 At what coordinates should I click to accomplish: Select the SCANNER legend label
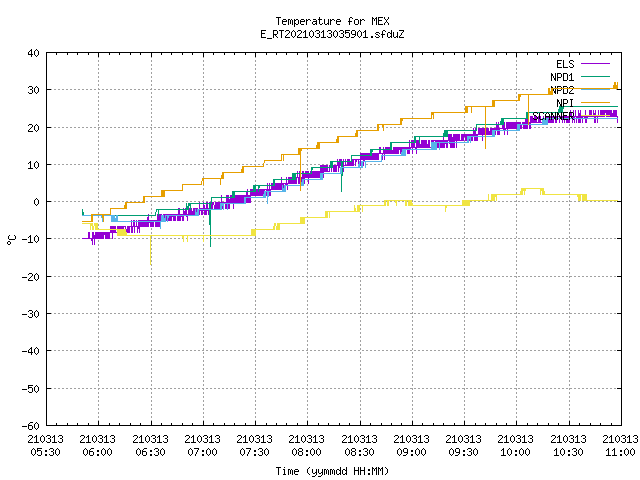point(553,116)
